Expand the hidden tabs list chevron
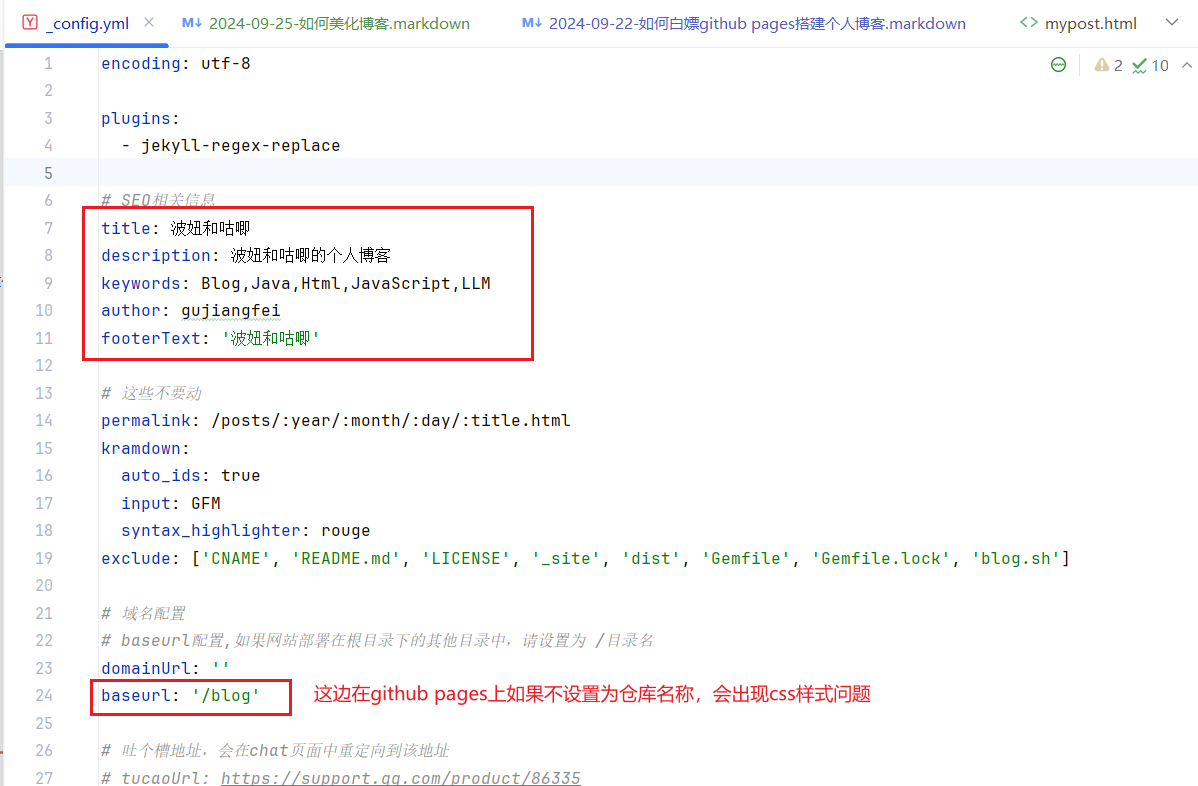This screenshot has width=1198, height=786. point(1172,23)
